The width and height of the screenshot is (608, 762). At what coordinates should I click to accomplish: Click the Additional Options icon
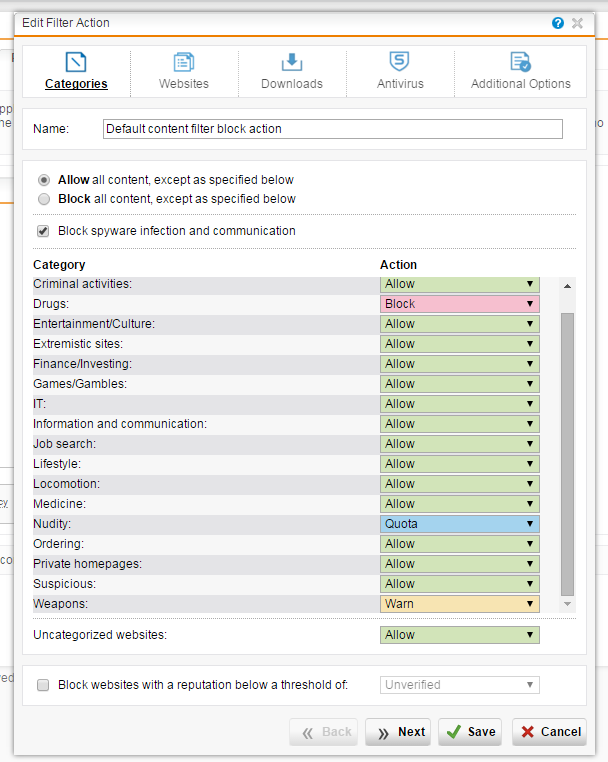pos(521,62)
